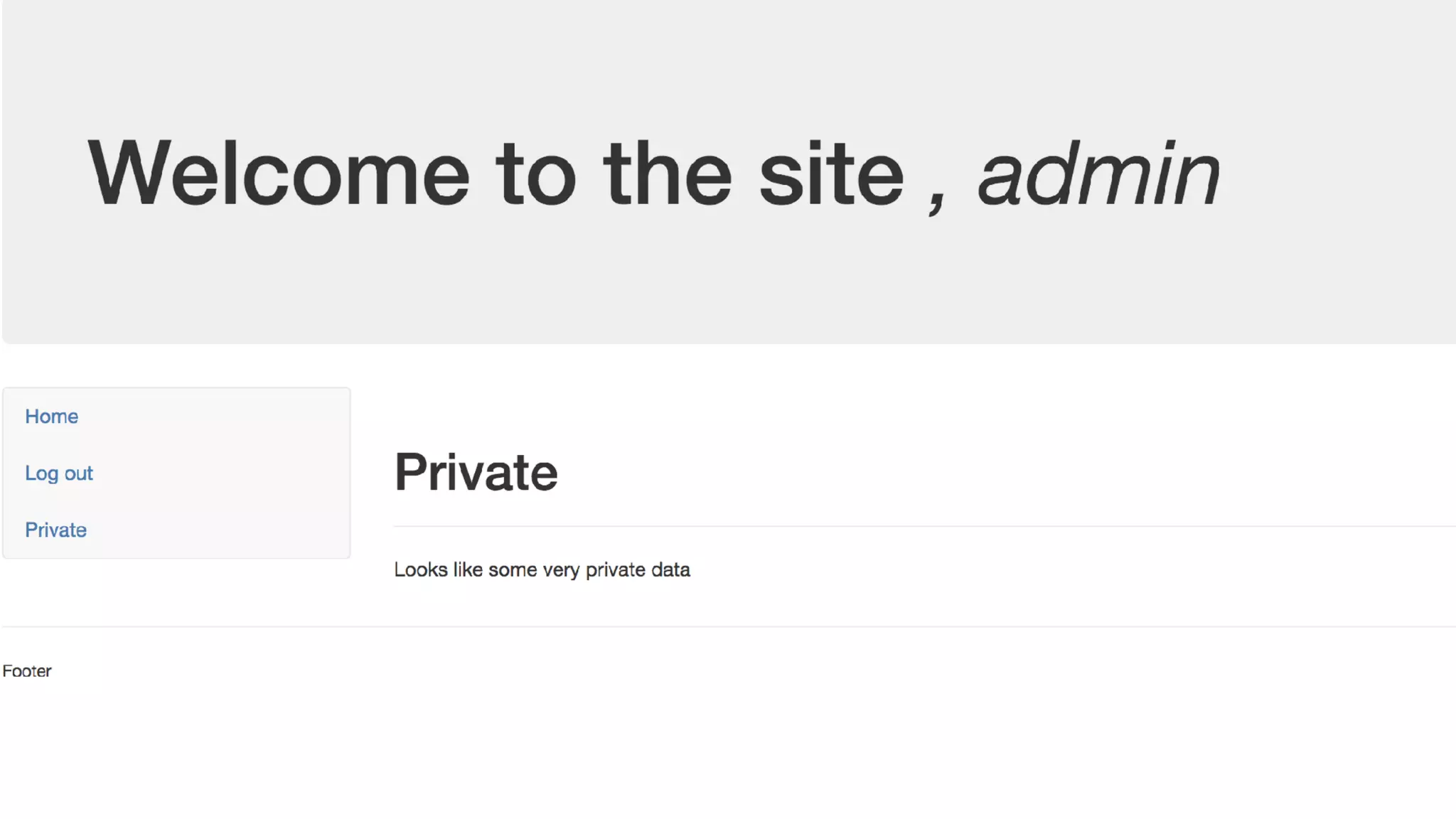Image resolution: width=1456 pixels, height=819 pixels.
Task: Click empty gray banner area below welcome heading
Action: [x=711, y=284]
